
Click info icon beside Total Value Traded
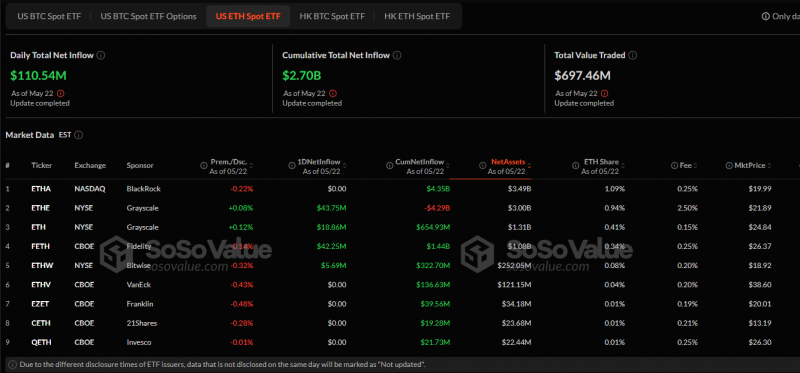point(633,55)
